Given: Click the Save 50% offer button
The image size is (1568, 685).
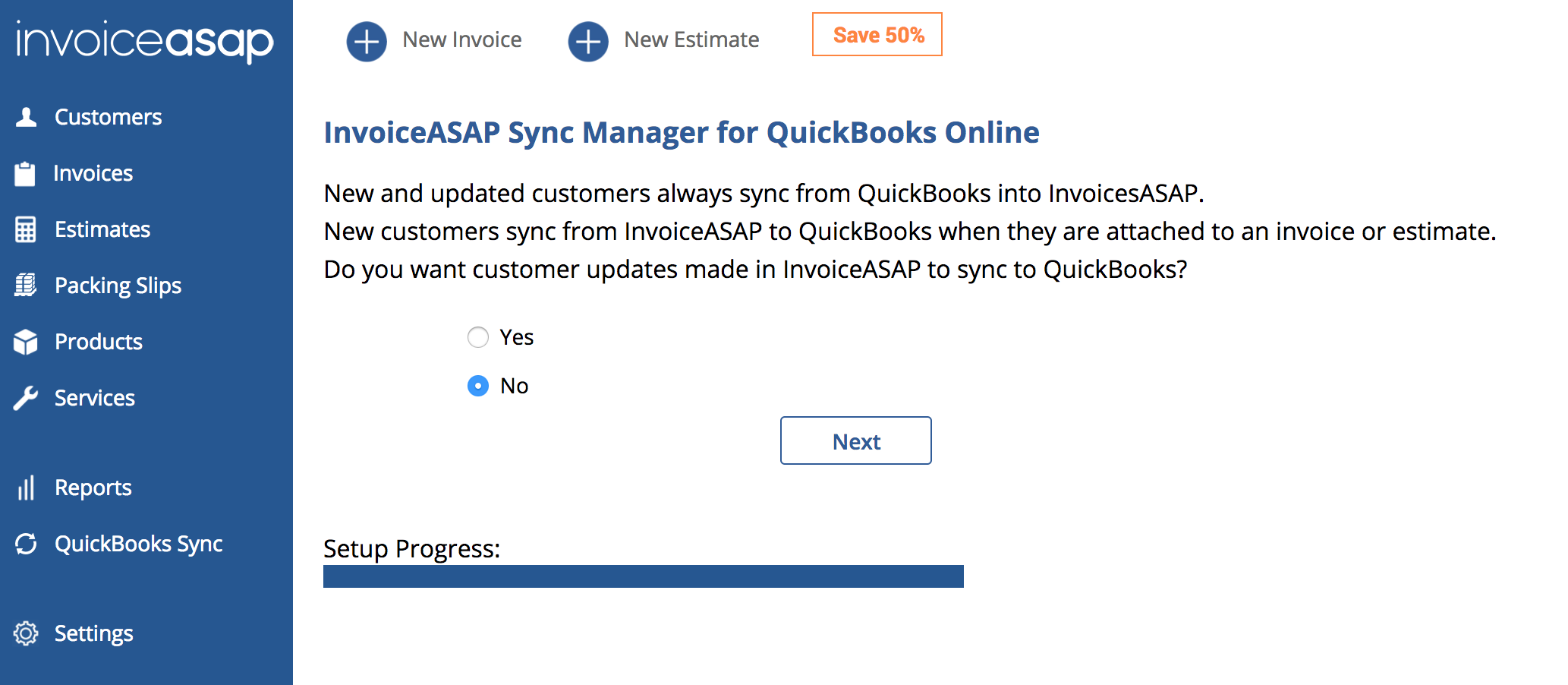Looking at the screenshot, I should click(x=877, y=34).
